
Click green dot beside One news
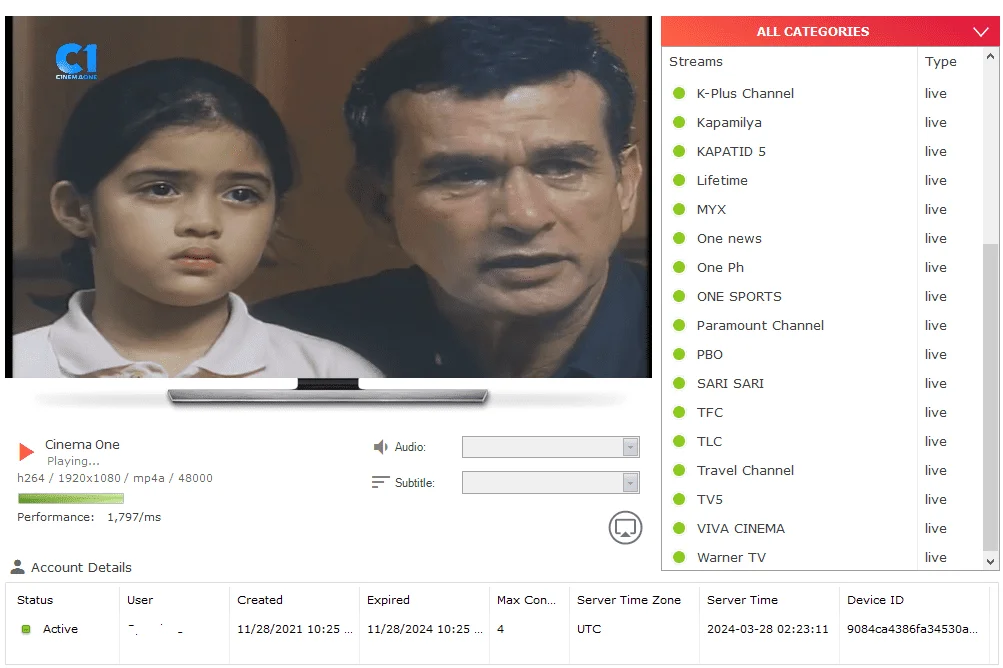tap(679, 238)
